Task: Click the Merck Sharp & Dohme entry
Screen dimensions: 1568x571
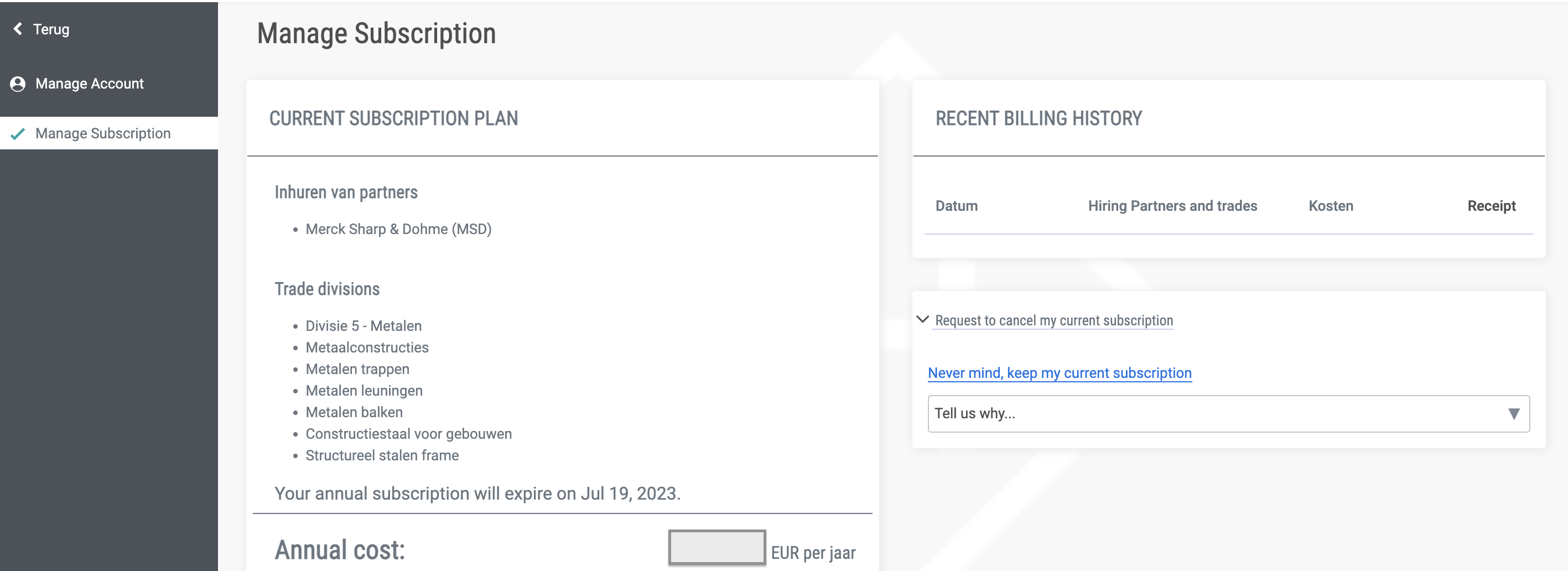Action: pyautogui.click(x=398, y=230)
